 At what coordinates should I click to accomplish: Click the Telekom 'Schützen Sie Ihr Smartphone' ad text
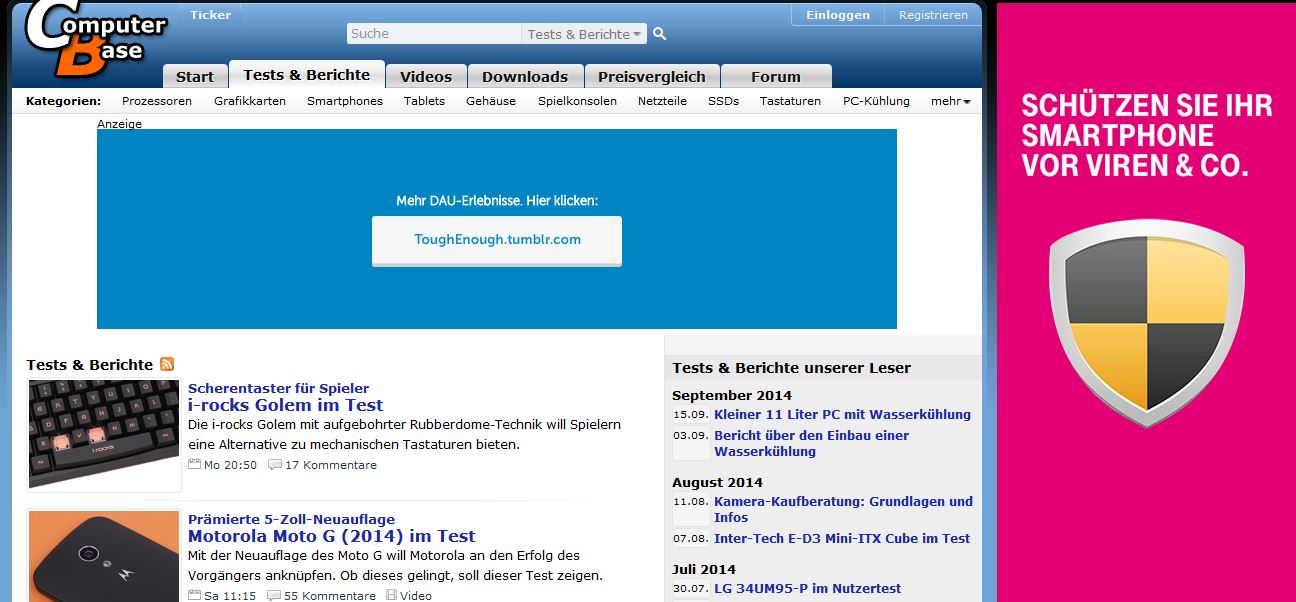pyautogui.click(x=1146, y=136)
